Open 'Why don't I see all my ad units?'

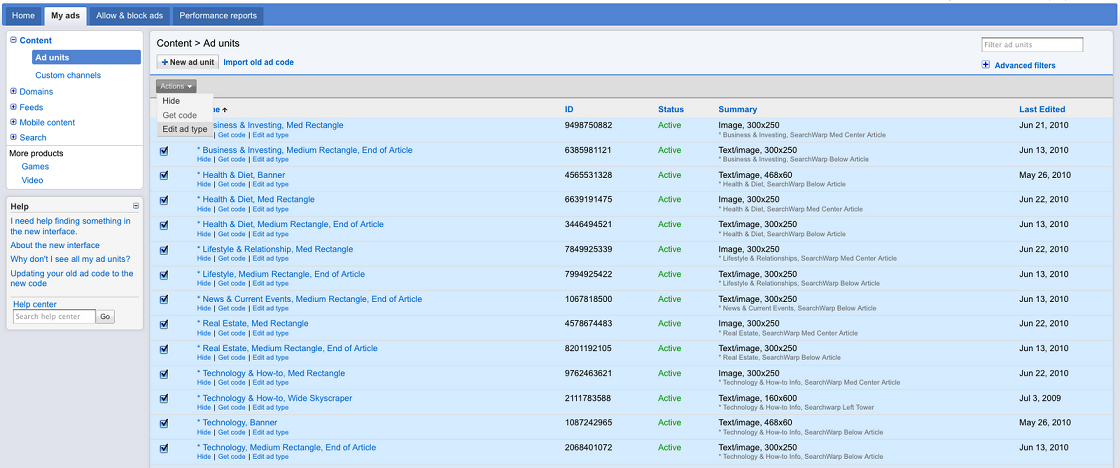point(71,259)
